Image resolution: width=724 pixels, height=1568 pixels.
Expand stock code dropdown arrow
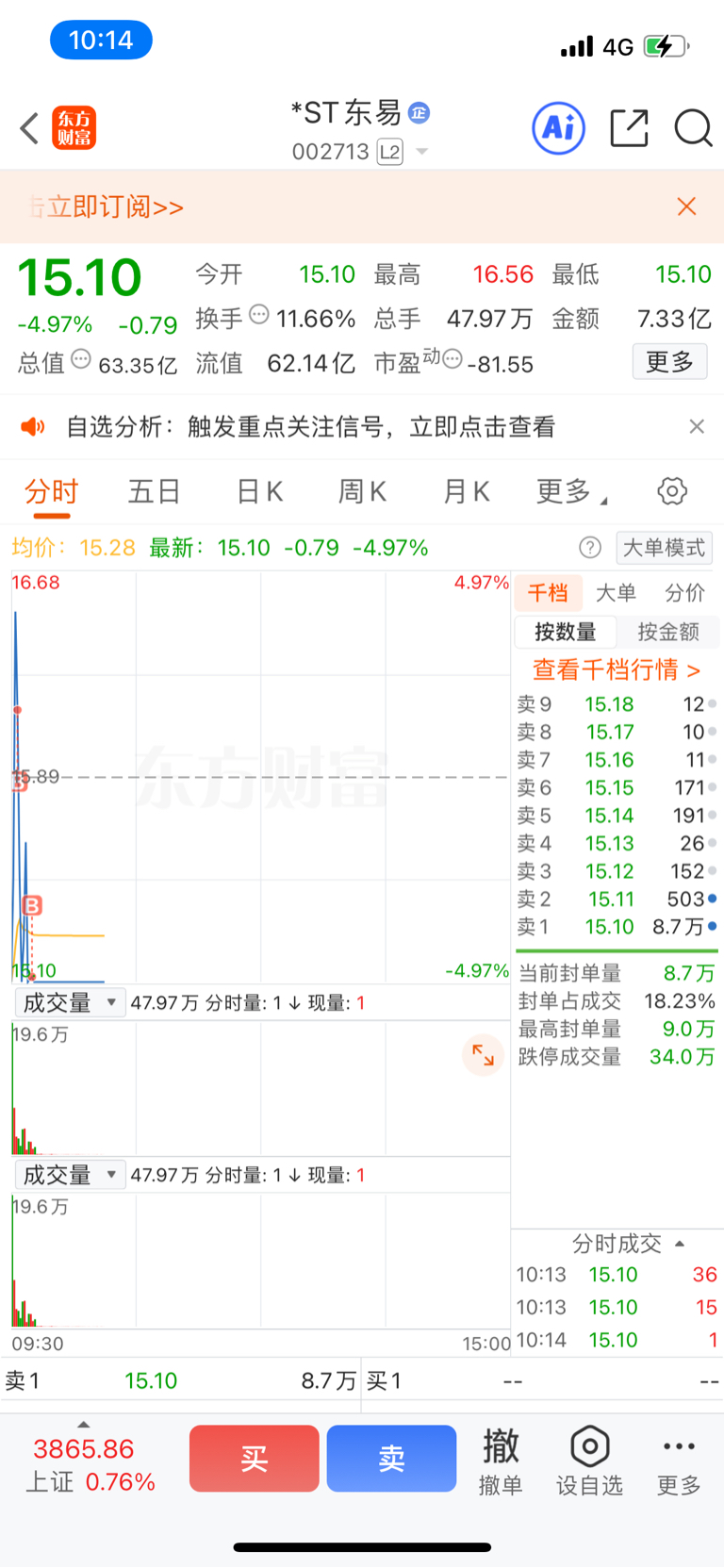(x=421, y=152)
